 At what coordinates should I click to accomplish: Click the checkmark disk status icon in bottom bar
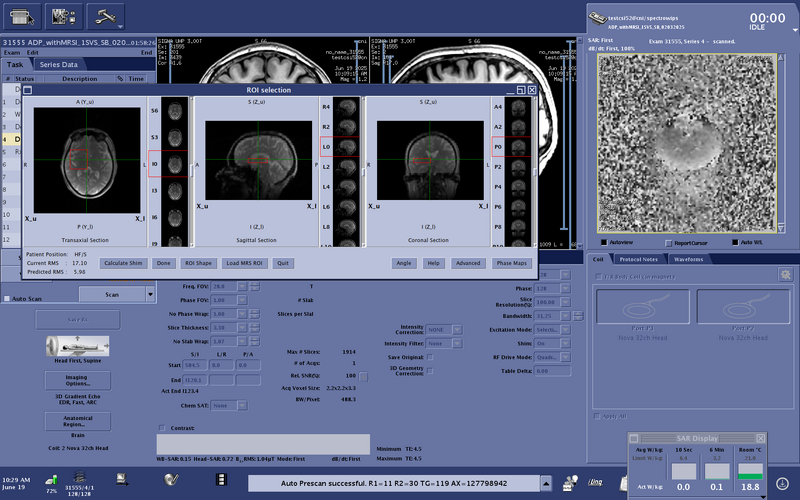click(x=171, y=480)
